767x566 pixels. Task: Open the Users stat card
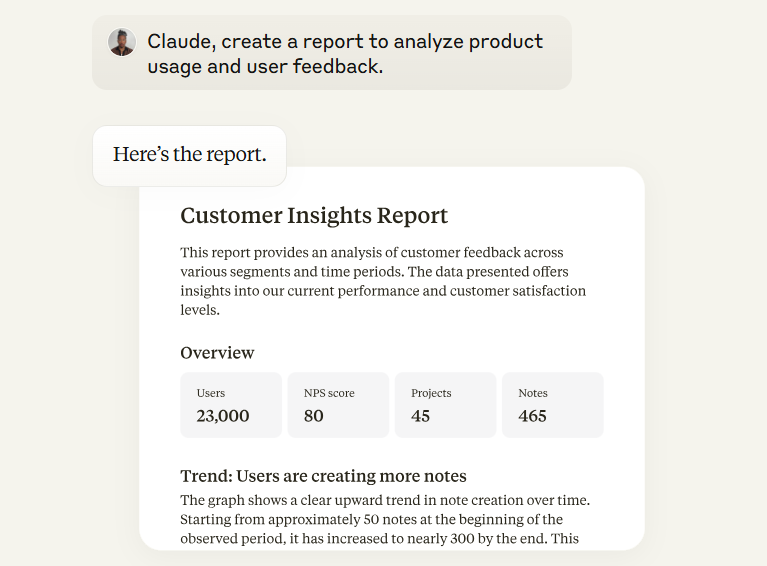231,405
